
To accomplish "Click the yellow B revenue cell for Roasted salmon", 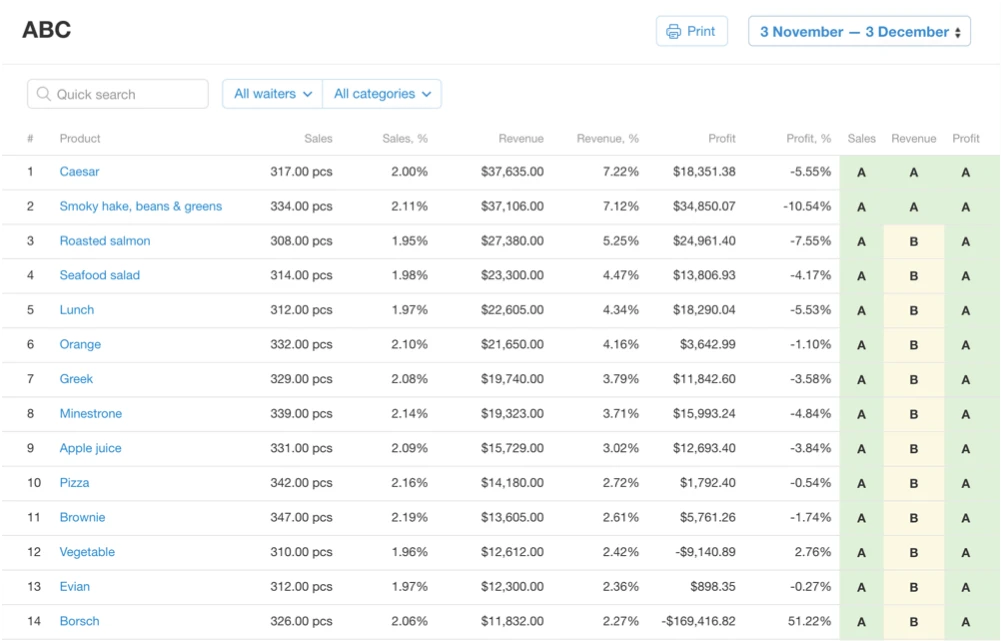I will click(914, 241).
